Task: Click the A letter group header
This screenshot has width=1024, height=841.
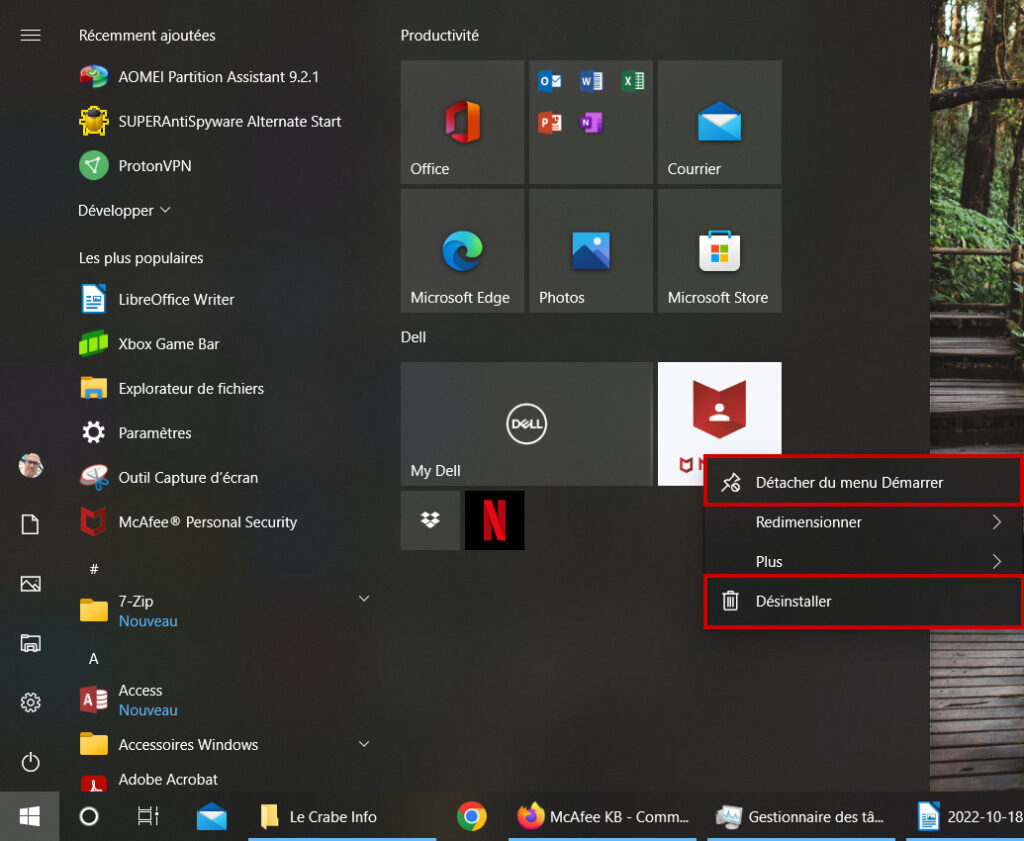Action: point(94,659)
